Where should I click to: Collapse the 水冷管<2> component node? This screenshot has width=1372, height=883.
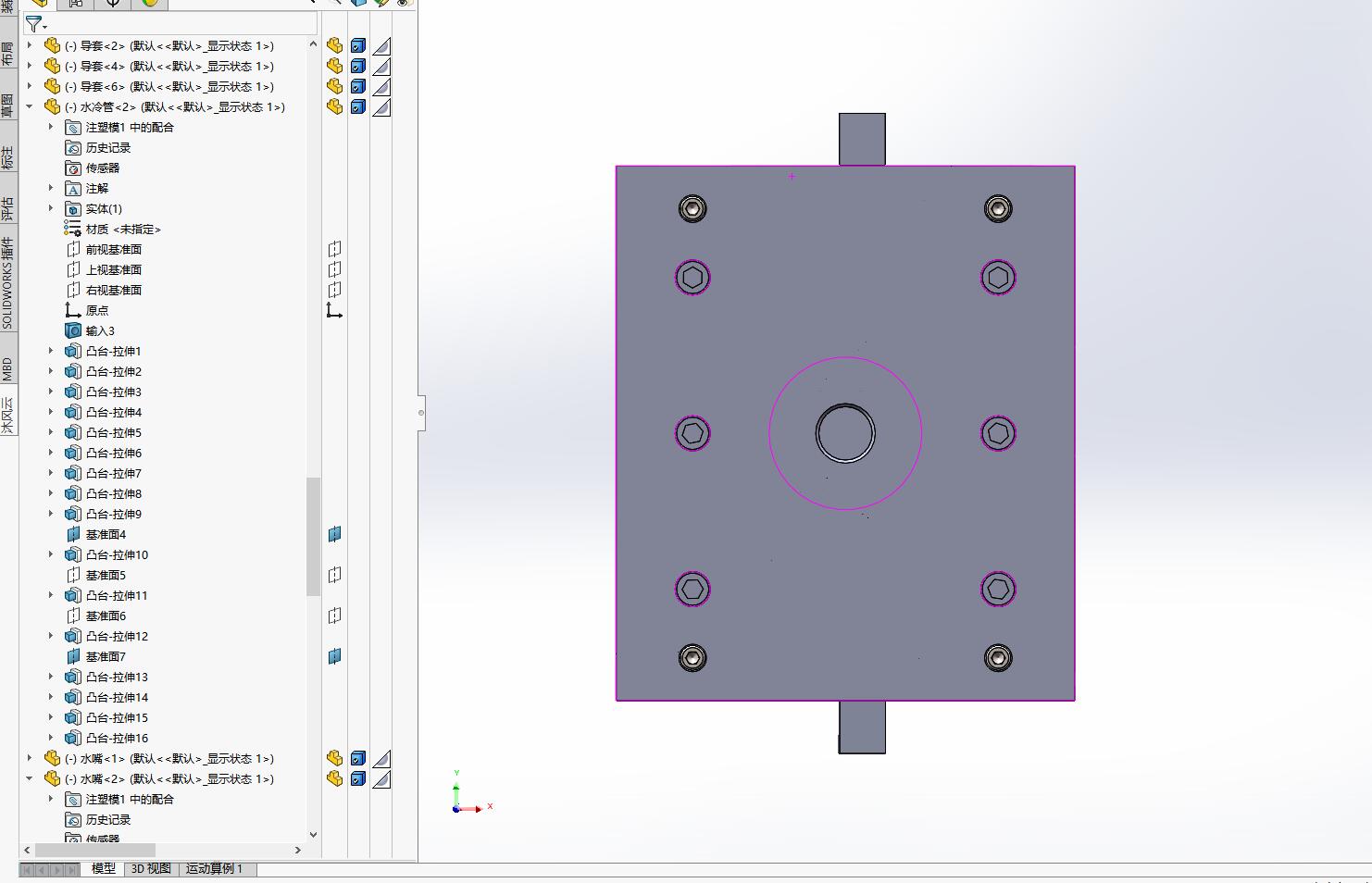click(30, 107)
